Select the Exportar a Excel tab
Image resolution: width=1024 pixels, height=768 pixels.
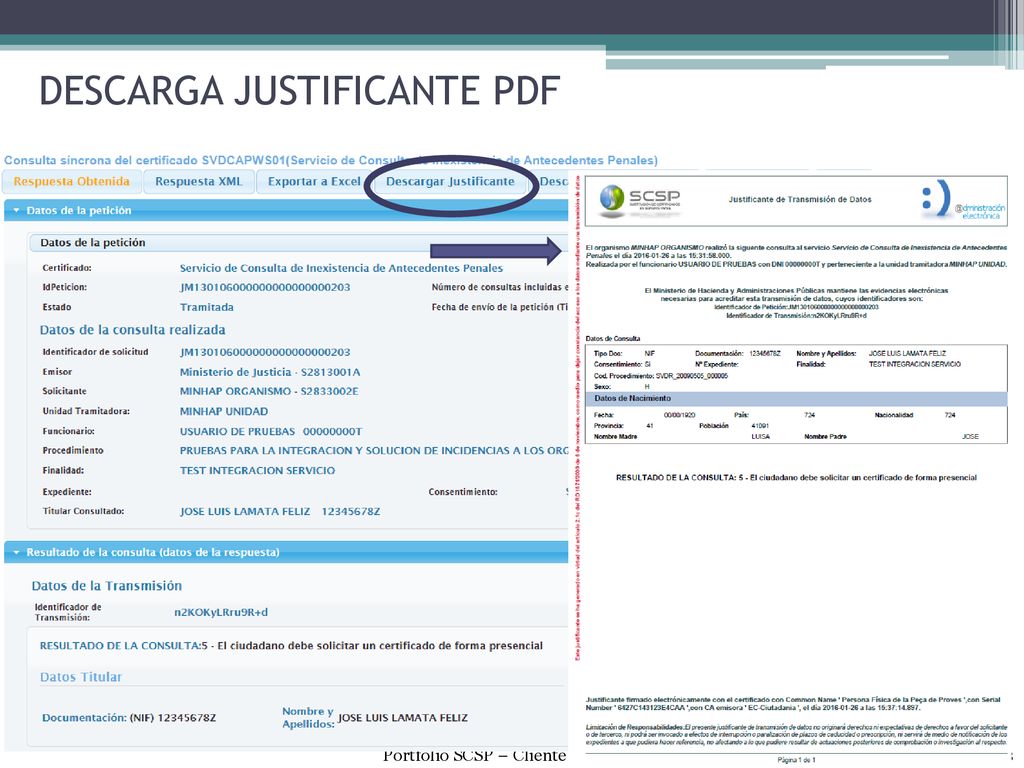(314, 182)
